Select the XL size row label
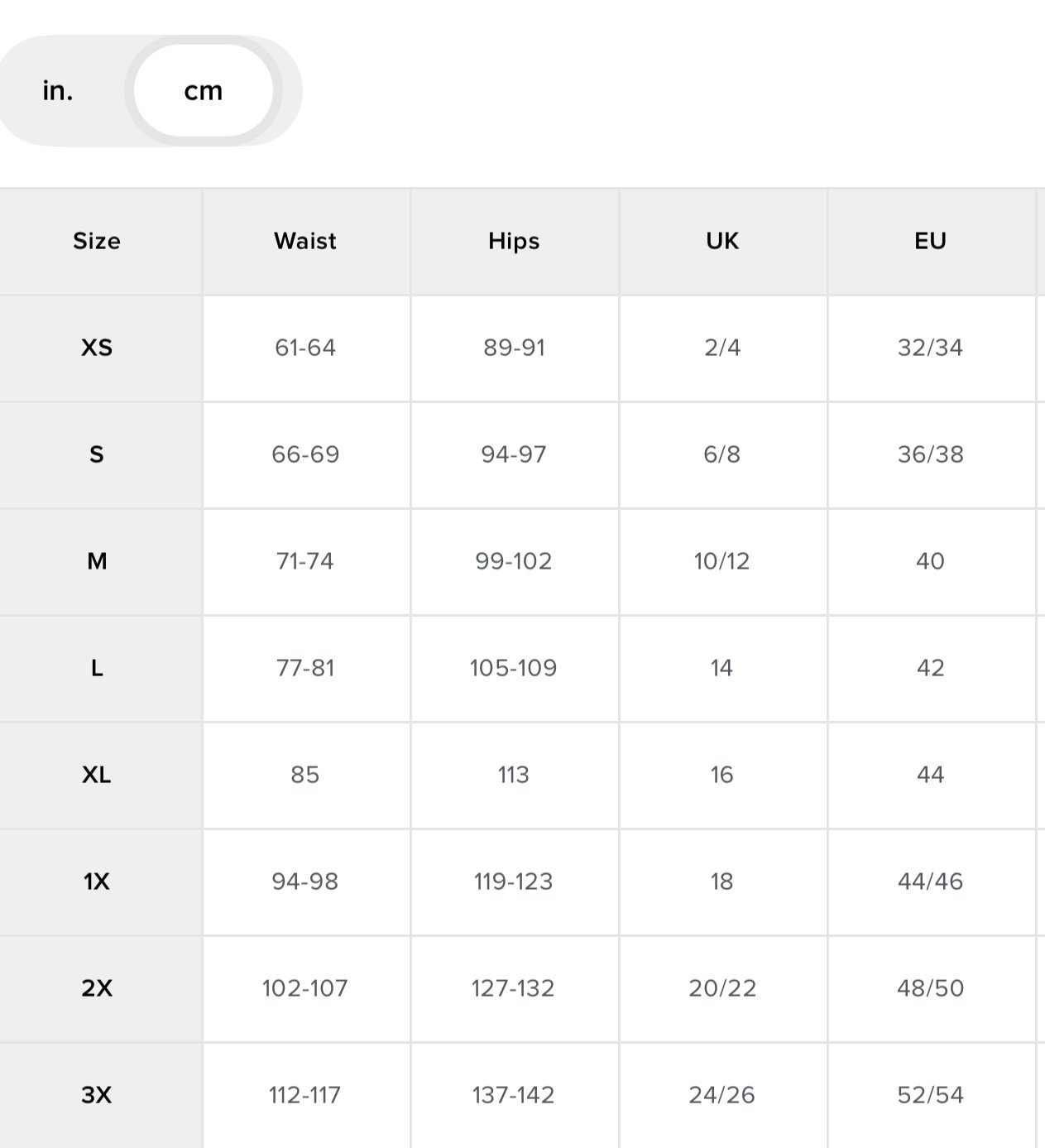This screenshot has height=1148, width=1045. [x=97, y=775]
